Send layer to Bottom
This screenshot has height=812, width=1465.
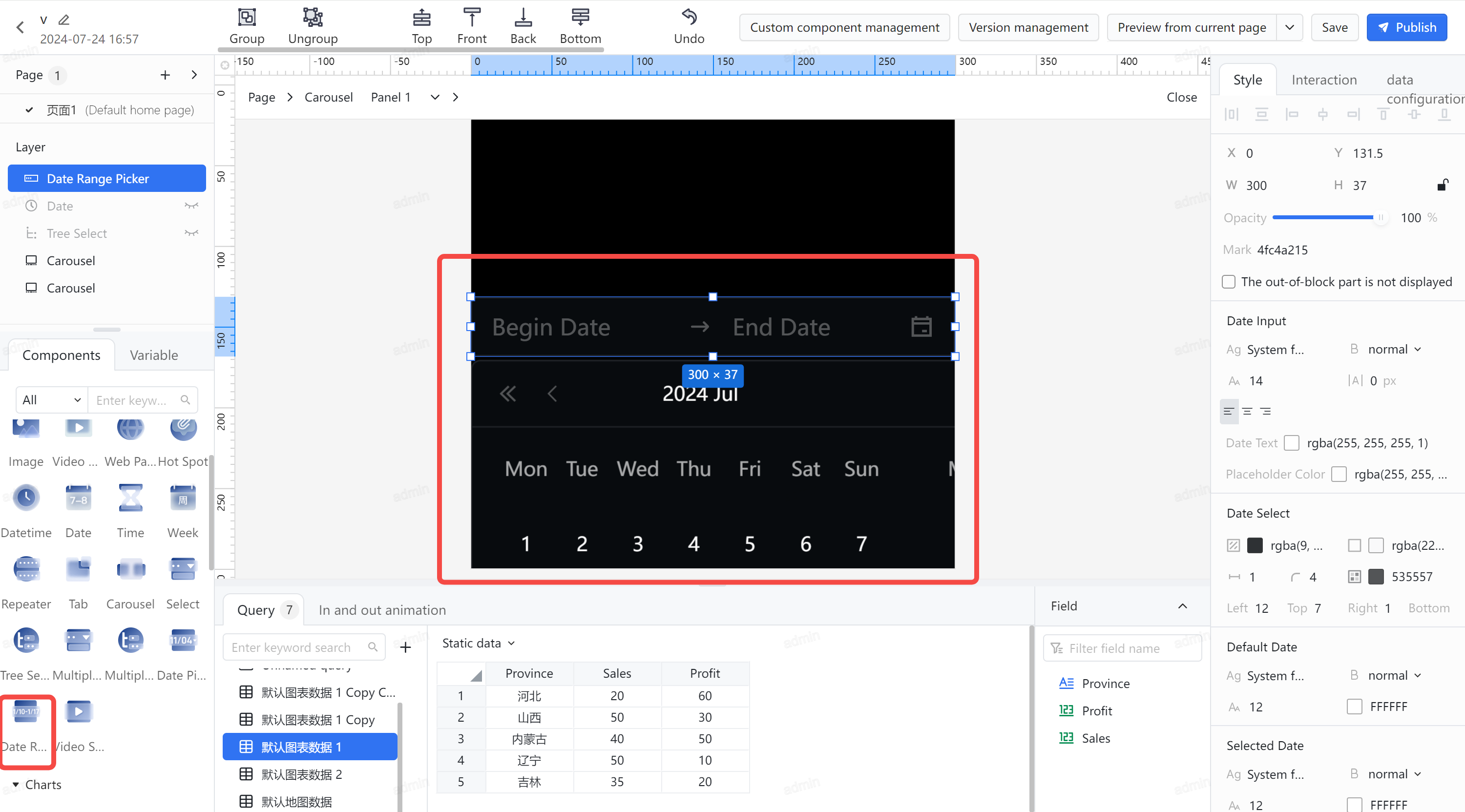point(580,18)
